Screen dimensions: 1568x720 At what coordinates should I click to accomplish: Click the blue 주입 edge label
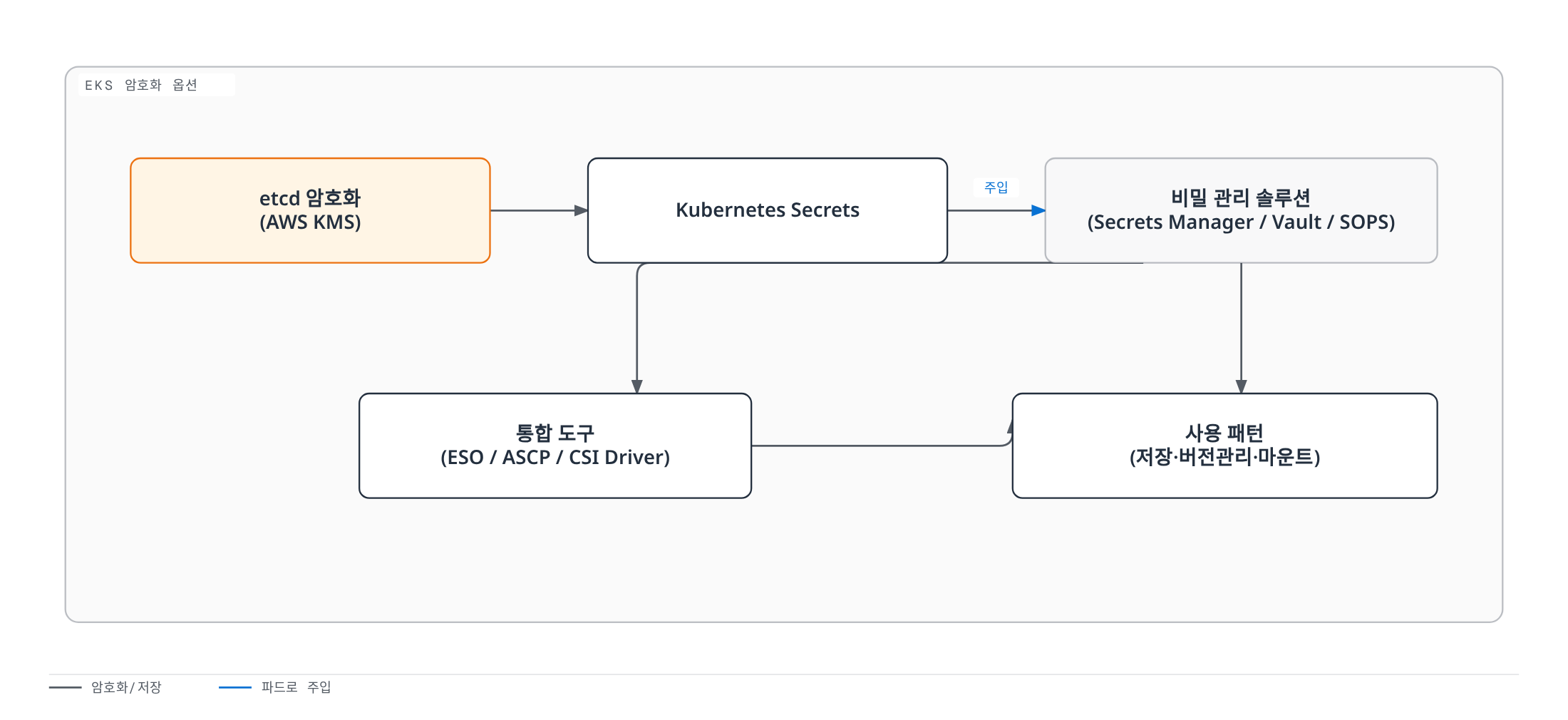point(996,187)
